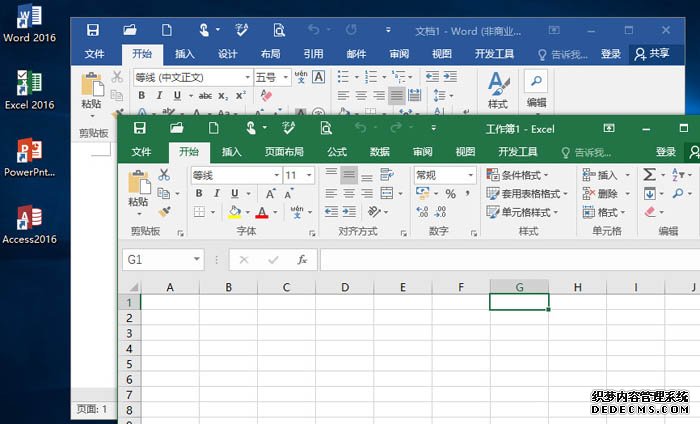Open Cell Styles dropdown in Excel
This screenshot has width=700, height=424.
(522, 212)
